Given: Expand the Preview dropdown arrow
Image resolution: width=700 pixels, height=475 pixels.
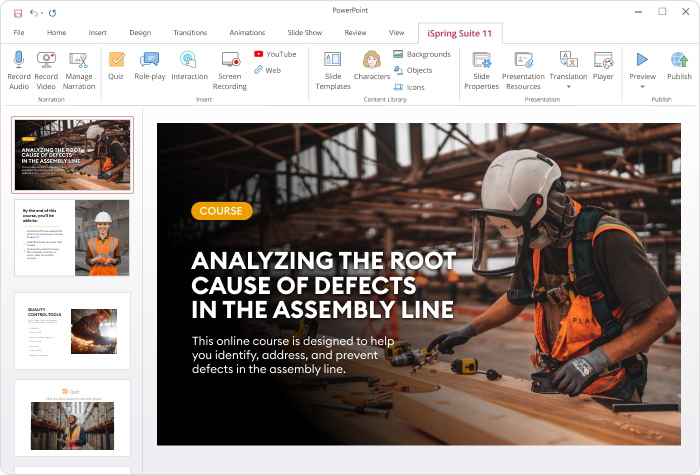Looking at the screenshot, I should pyautogui.click(x=642, y=87).
